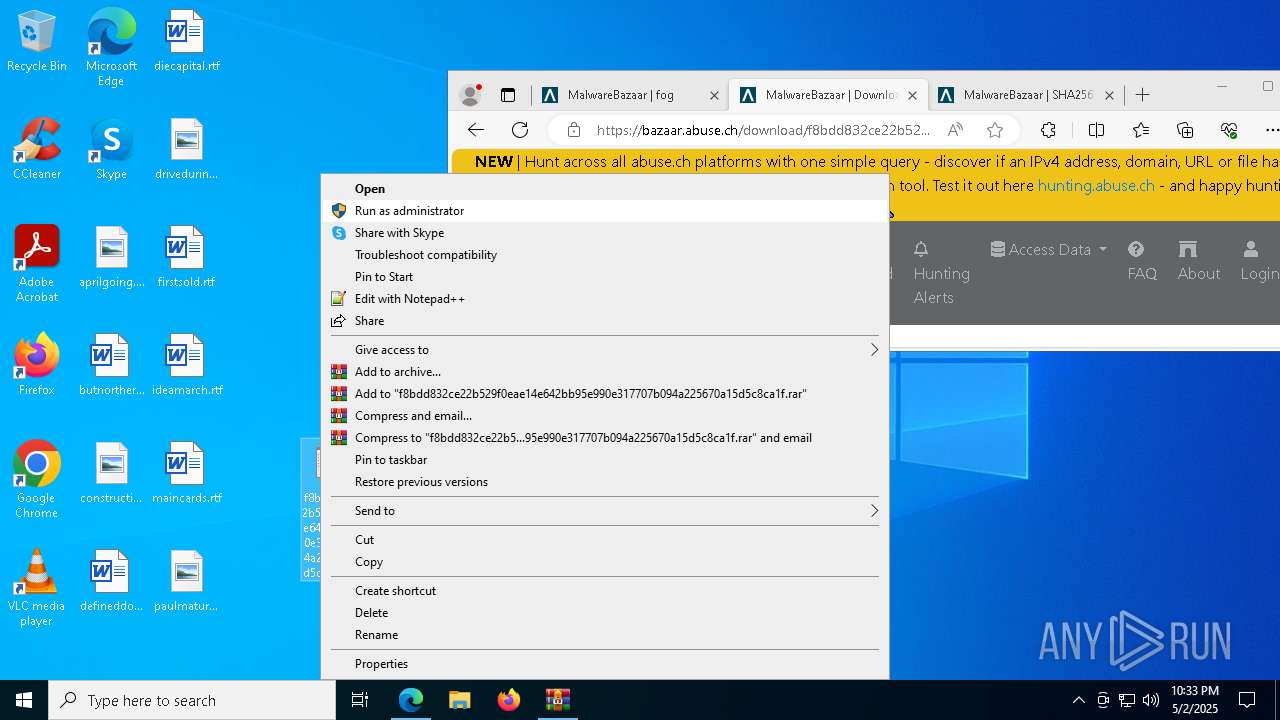Screen dimensions: 1280x720
Task: Select the aprilgoing... image file
Action: coord(111,258)
